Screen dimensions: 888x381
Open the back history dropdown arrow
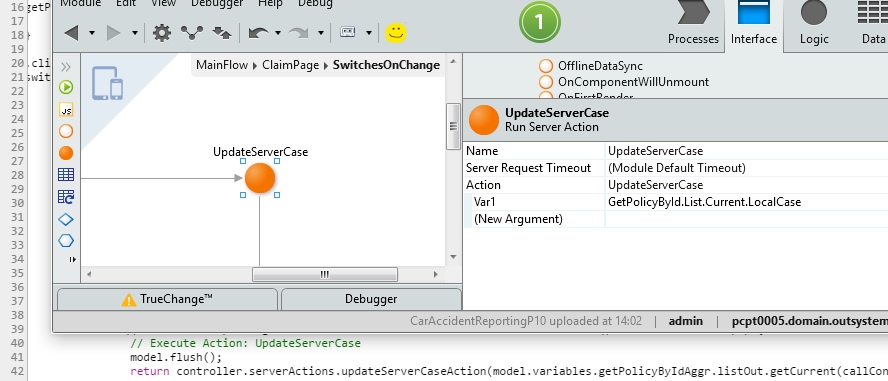(92, 33)
